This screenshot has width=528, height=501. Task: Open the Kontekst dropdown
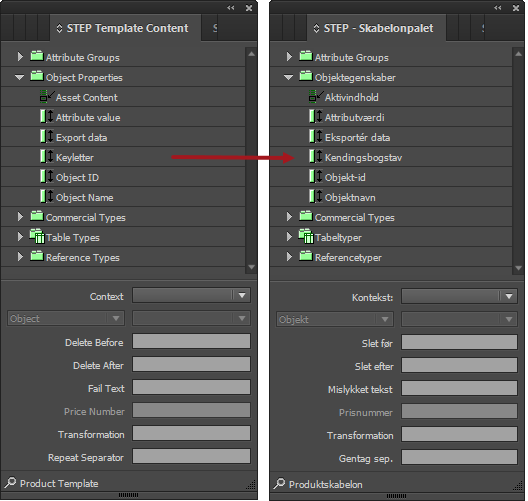(459, 296)
